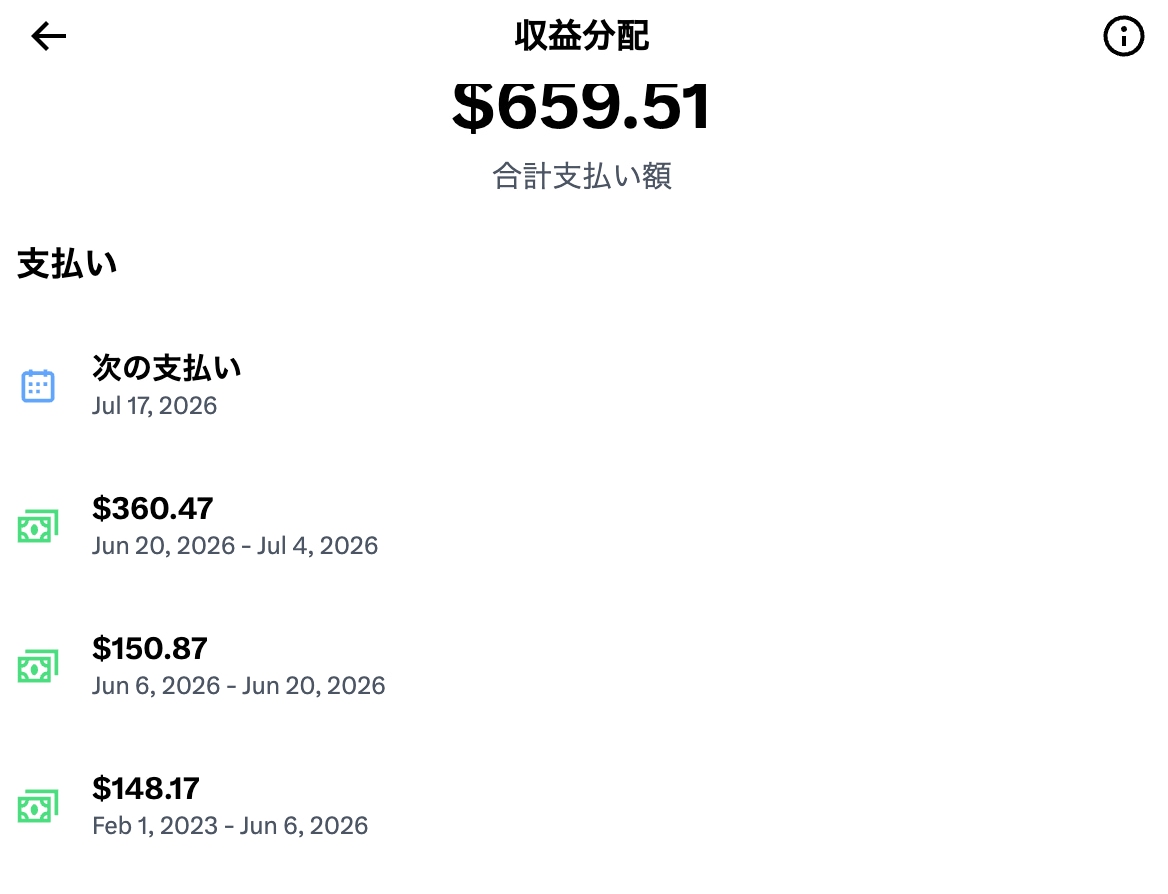Select the 収益分配 page title
The width and height of the screenshot is (1168, 894).
point(582,35)
